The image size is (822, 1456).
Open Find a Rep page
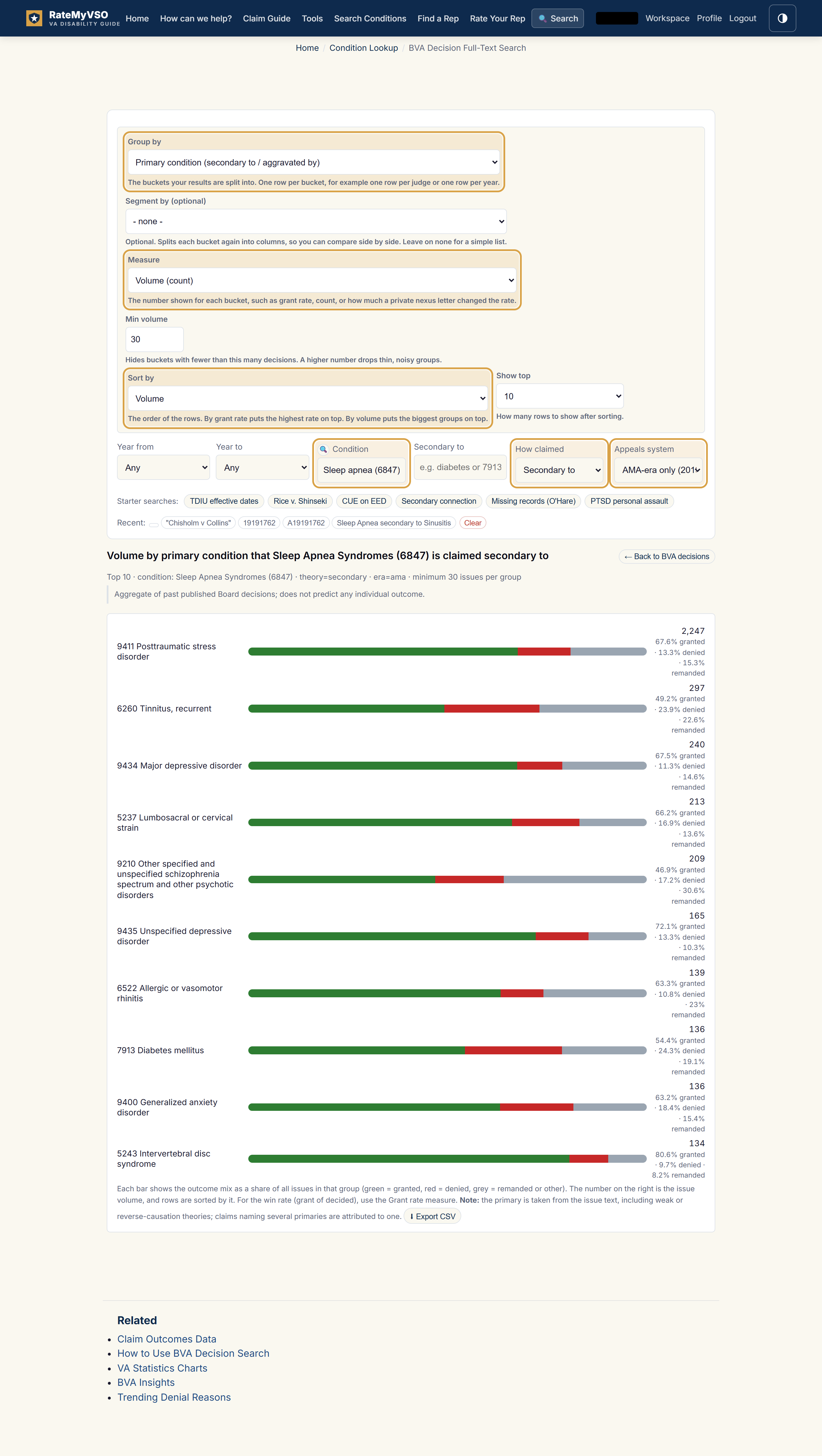pyautogui.click(x=438, y=18)
